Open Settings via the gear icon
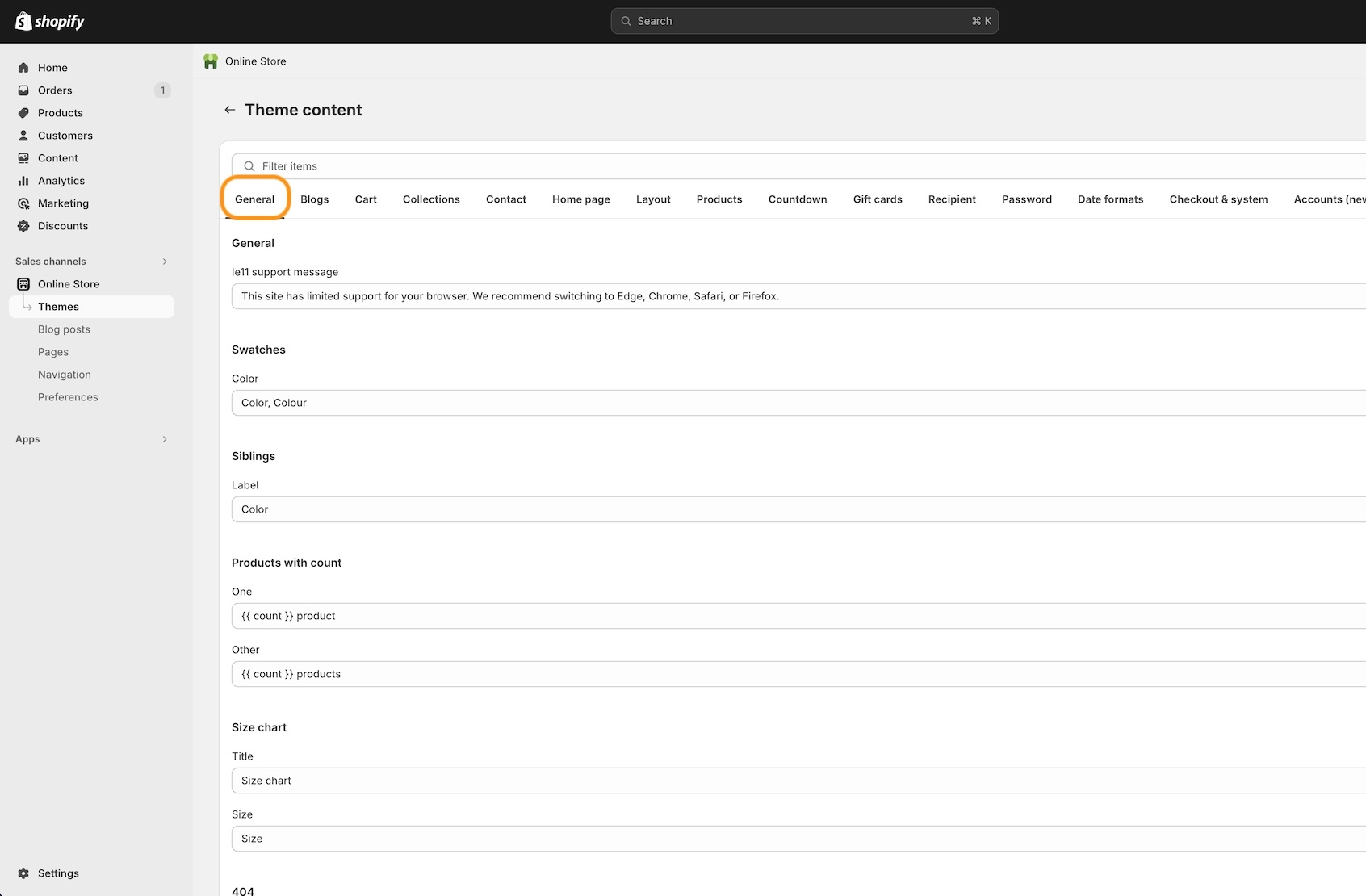 23,873
